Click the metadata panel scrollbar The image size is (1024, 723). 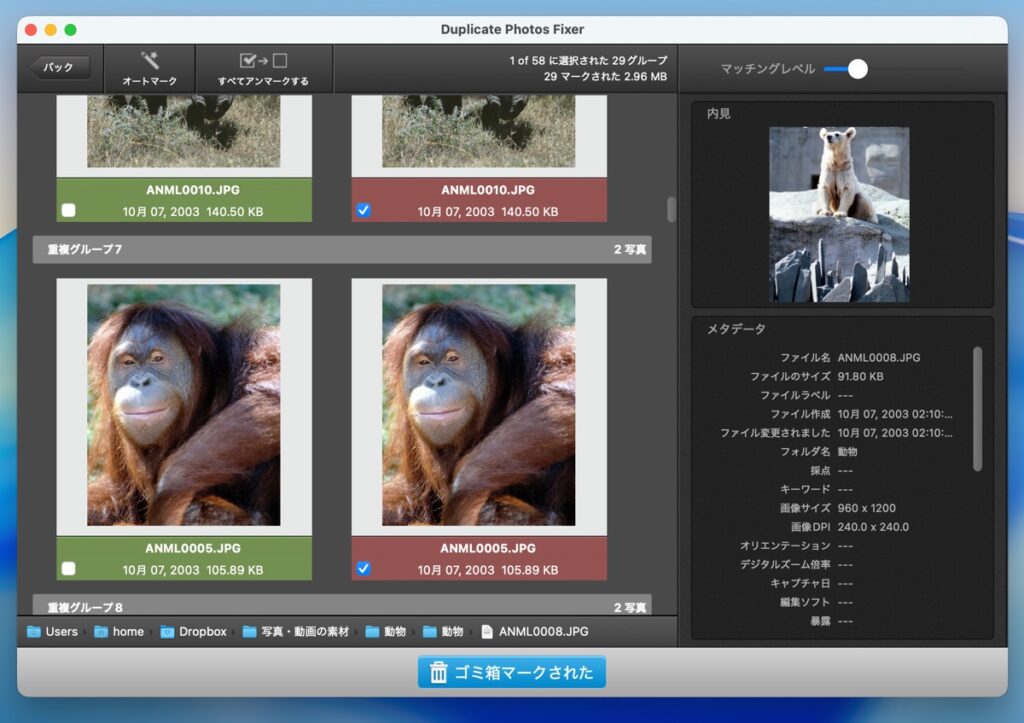tap(977, 408)
